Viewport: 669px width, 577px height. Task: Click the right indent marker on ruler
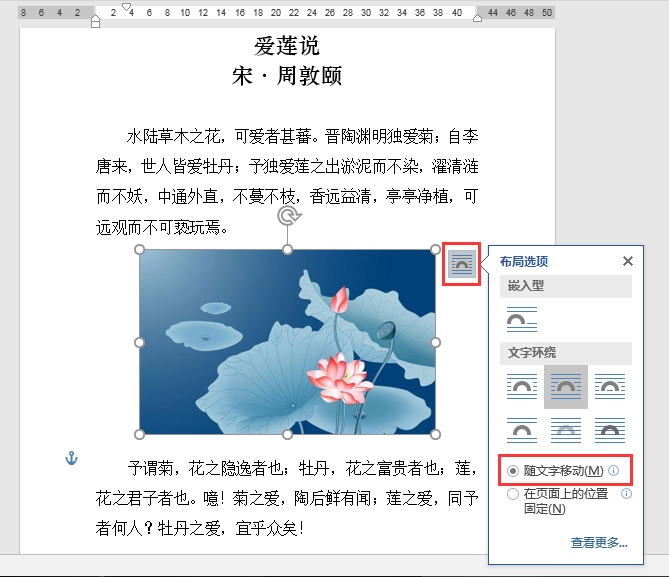(x=477, y=17)
